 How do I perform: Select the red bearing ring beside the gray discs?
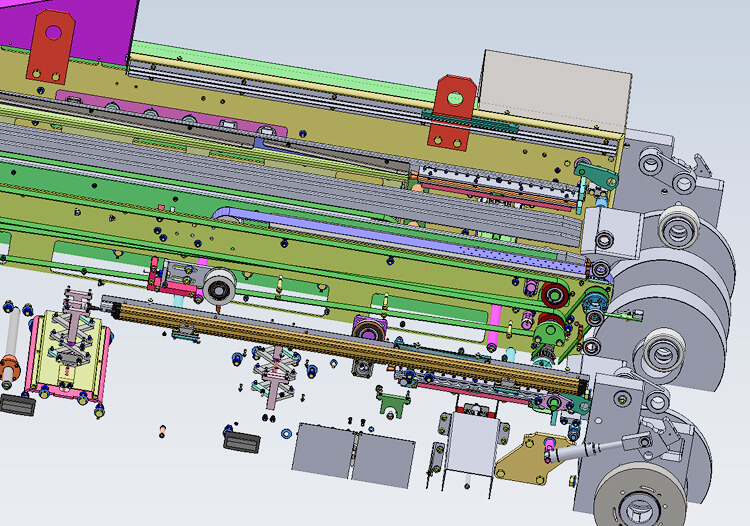(x=553, y=296)
